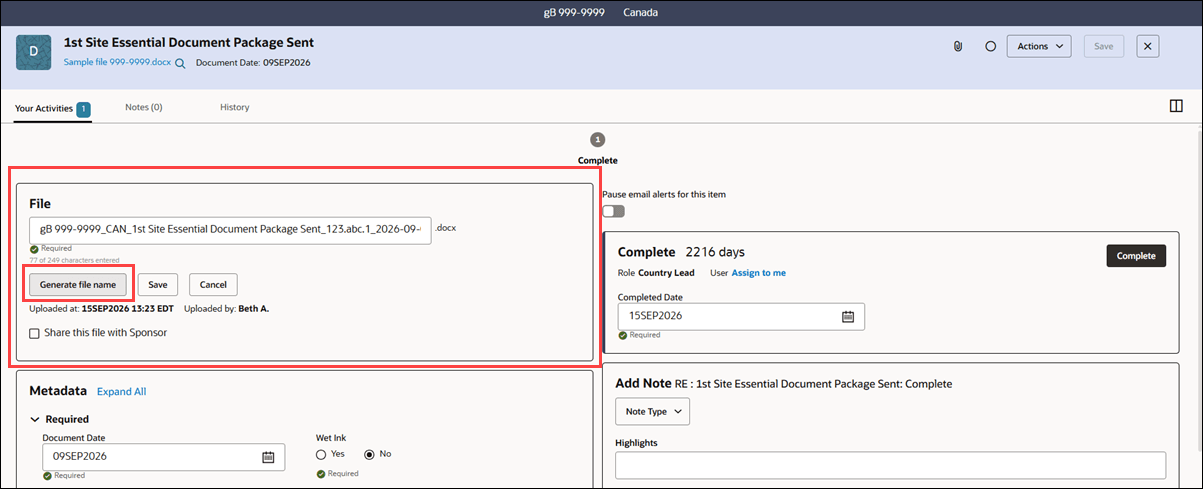The image size is (1203, 489).
Task: Cancel the file name edit
Action: [213, 285]
